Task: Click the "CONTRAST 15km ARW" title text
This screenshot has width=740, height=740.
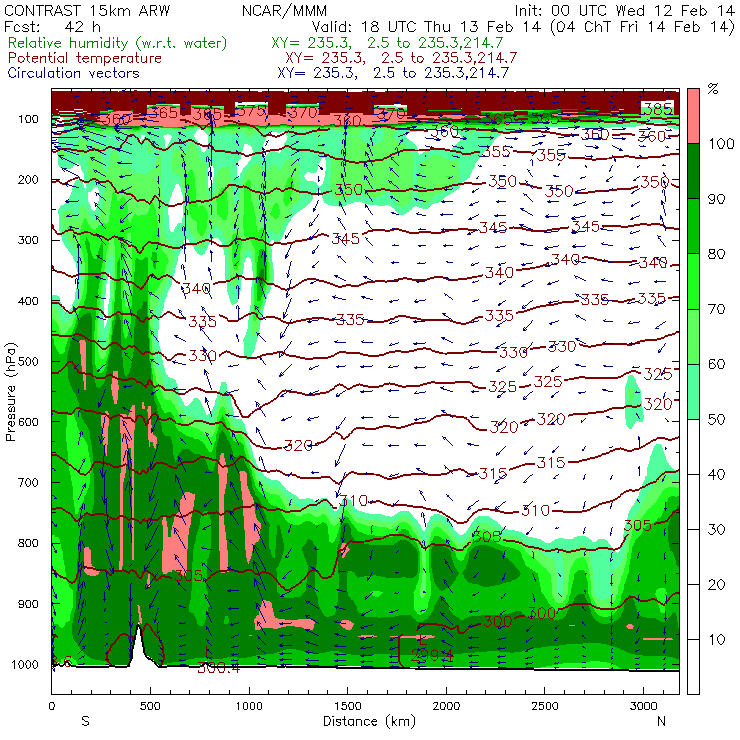Action: [x=87, y=10]
